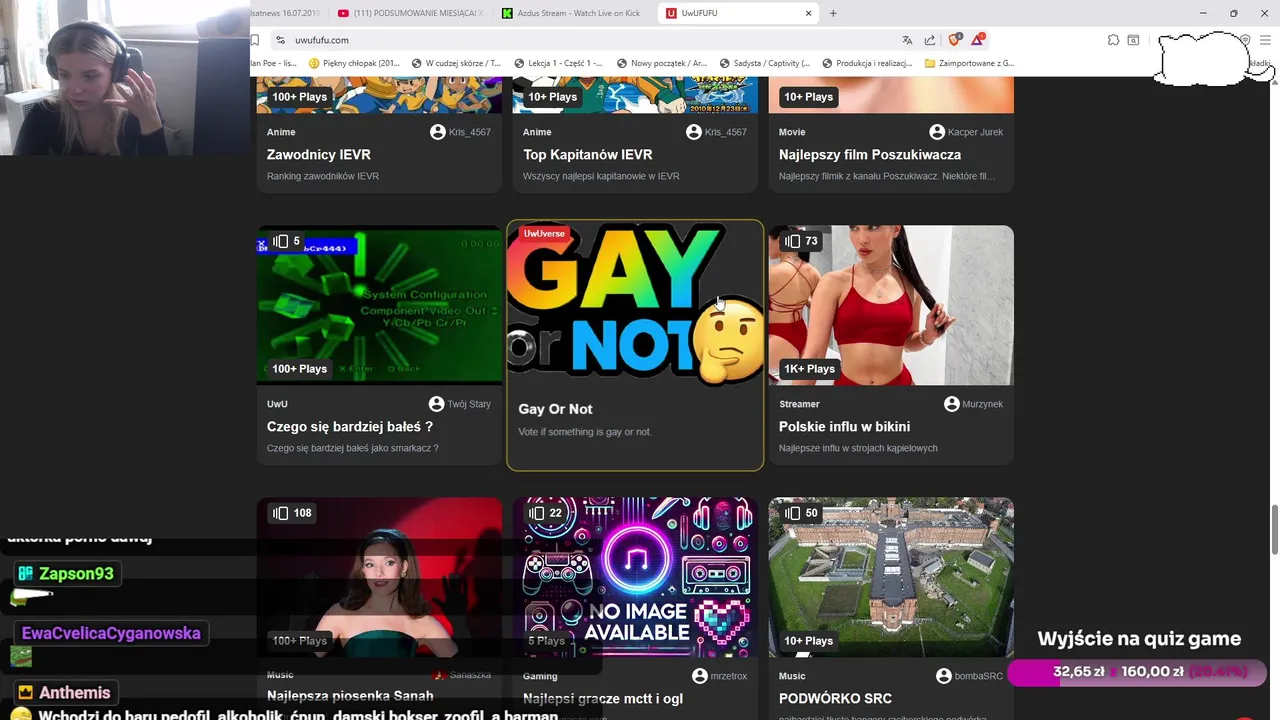Click the Twój Stary author name

(469, 404)
